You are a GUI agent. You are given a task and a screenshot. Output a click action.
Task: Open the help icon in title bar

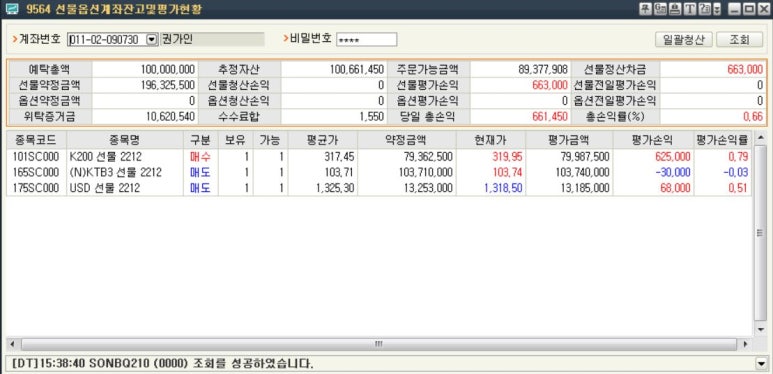pyautogui.click(x=704, y=9)
